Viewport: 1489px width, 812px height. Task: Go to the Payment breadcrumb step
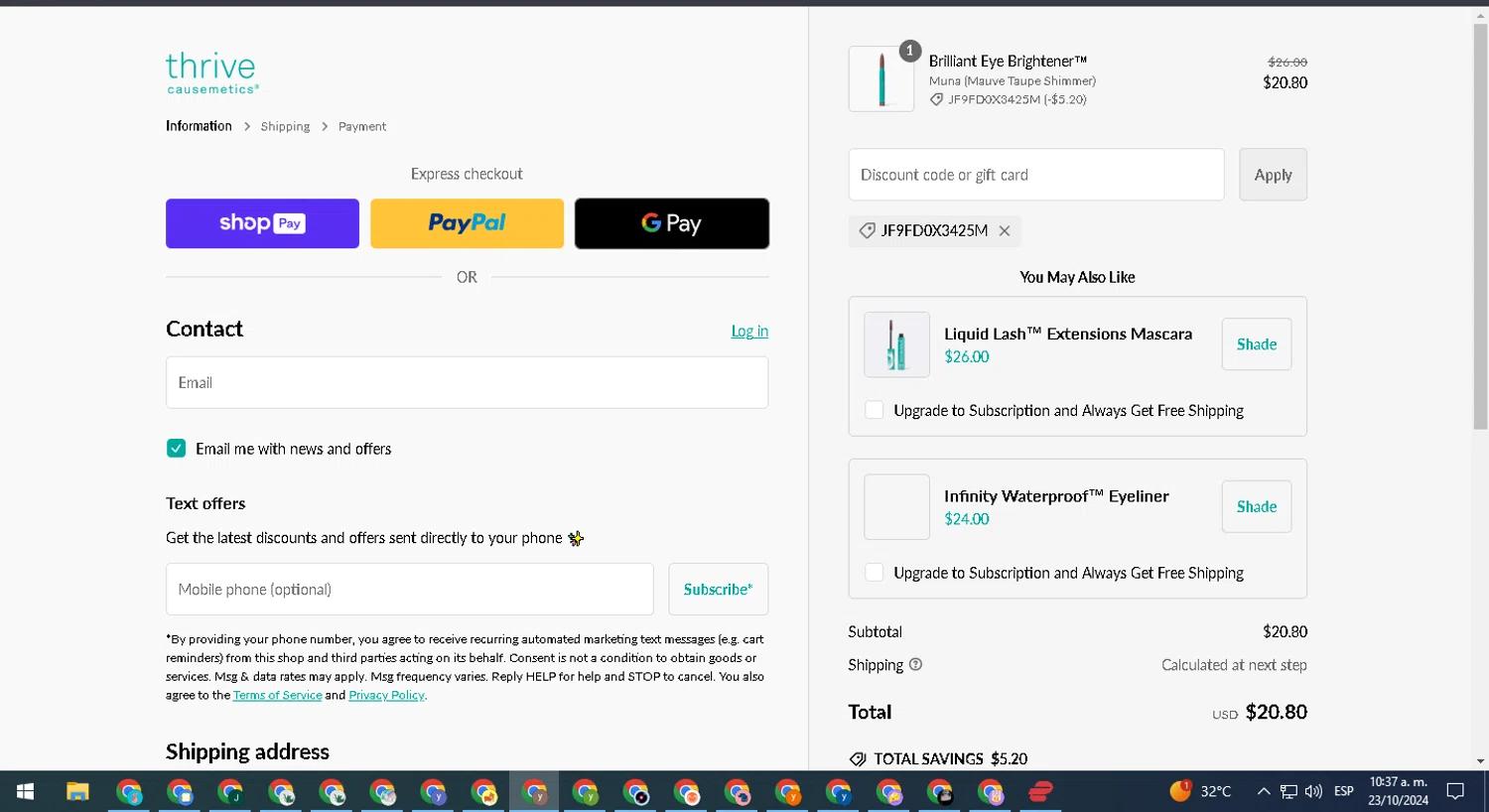(x=362, y=127)
